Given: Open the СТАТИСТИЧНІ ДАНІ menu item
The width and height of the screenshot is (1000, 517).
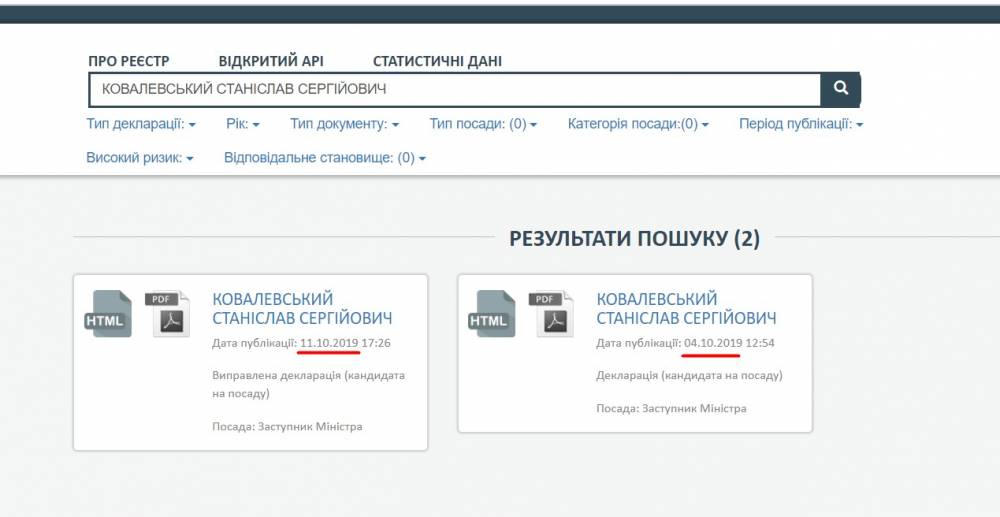Looking at the screenshot, I should pyautogui.click(x=437, y=61).
